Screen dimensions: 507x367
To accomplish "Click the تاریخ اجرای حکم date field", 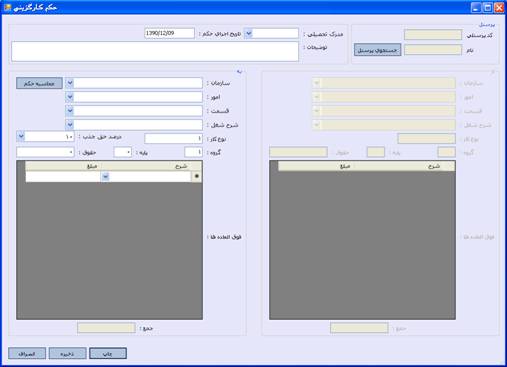I will click(169, 33).
